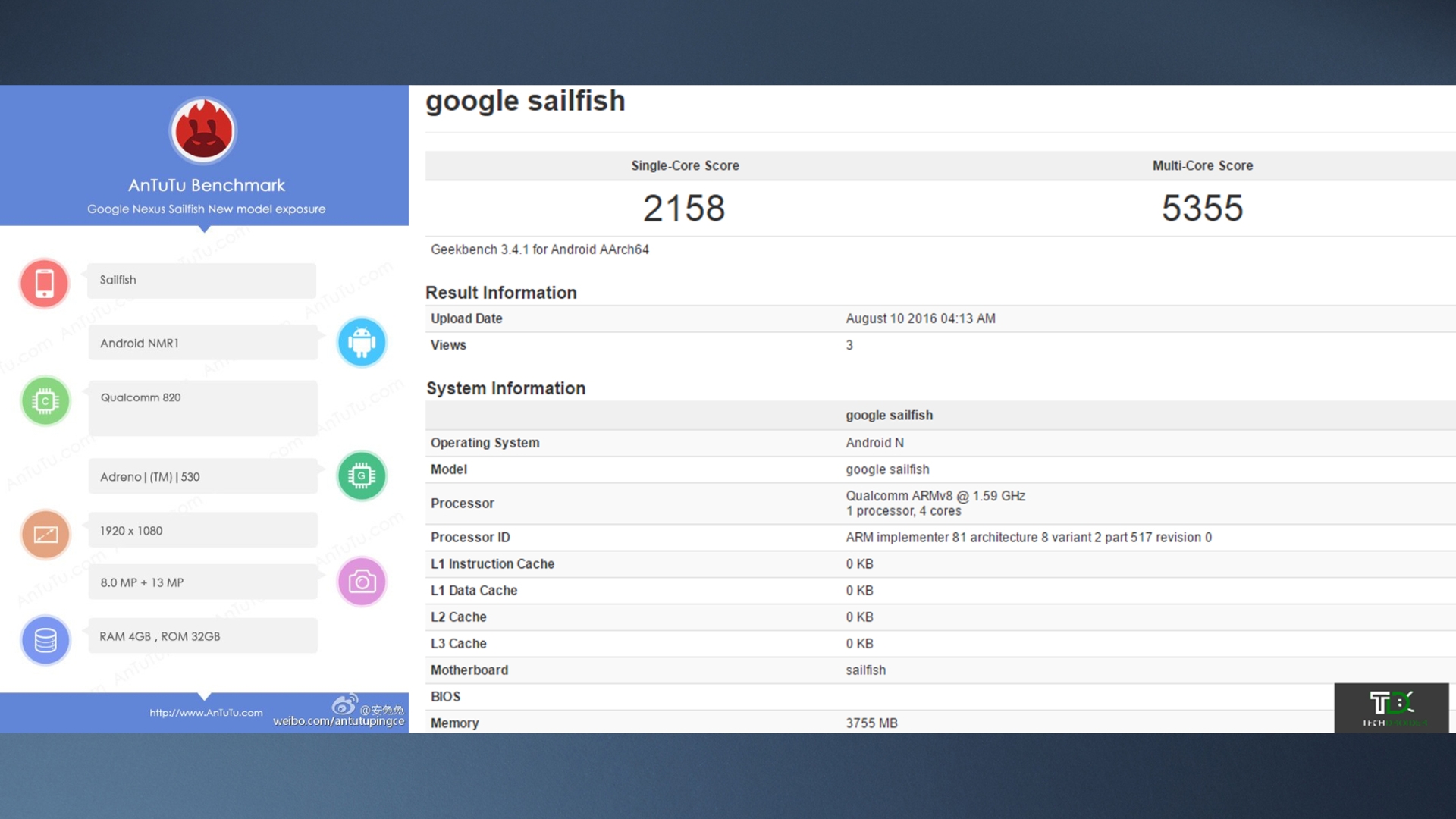1456x819 pixels.
Task: Click the AnTuTu Benchmark title
Action: click(206, 185)
